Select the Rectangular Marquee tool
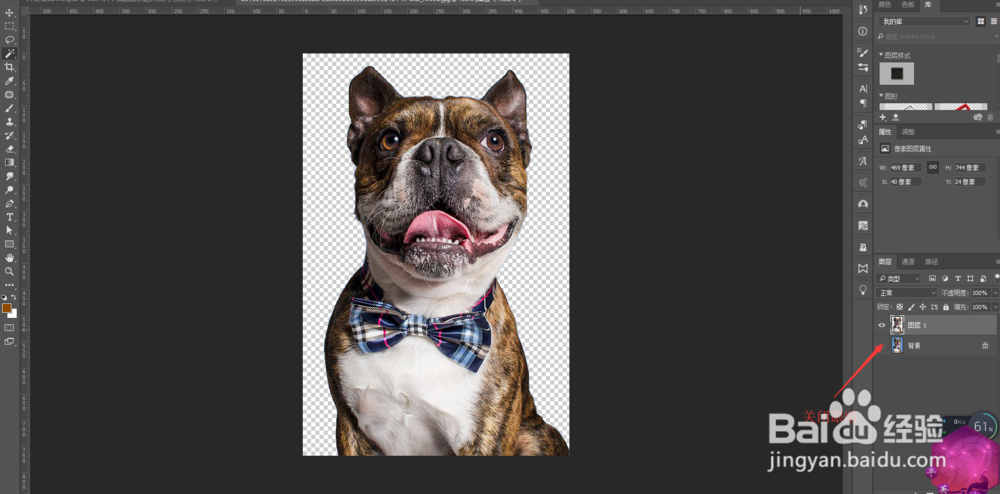1000x494 pixels. (10, 26)
